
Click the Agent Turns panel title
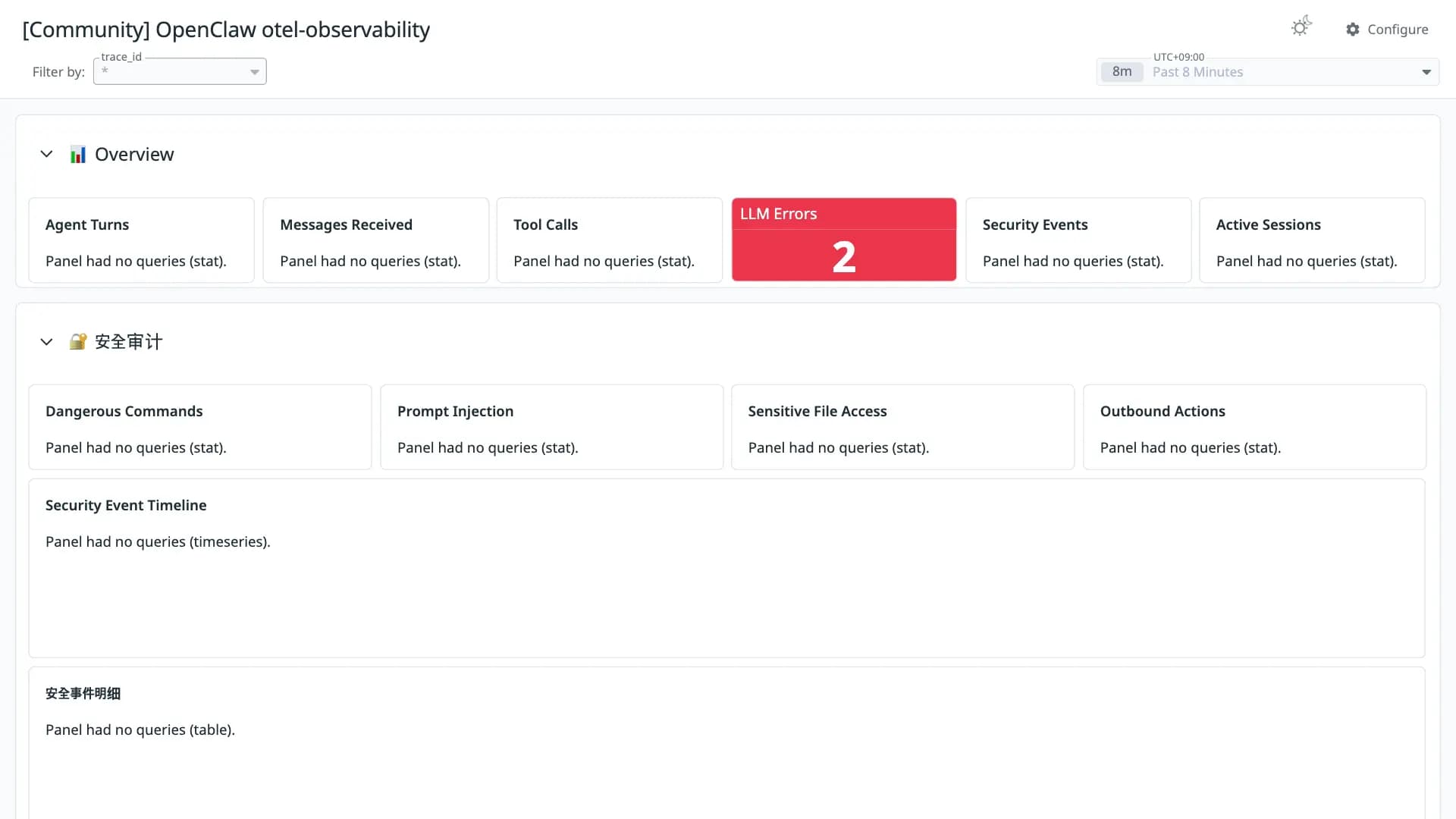click(x=87, y=224)
